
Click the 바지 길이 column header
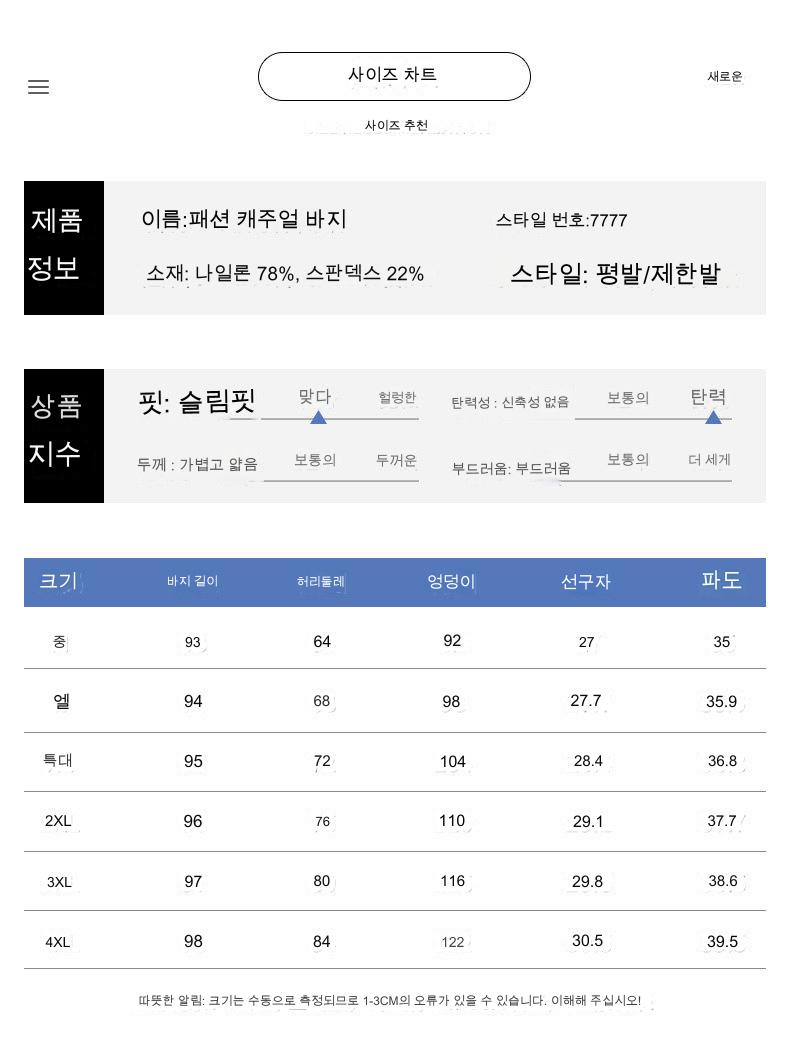pyautogui.click(x=193, y=581)
